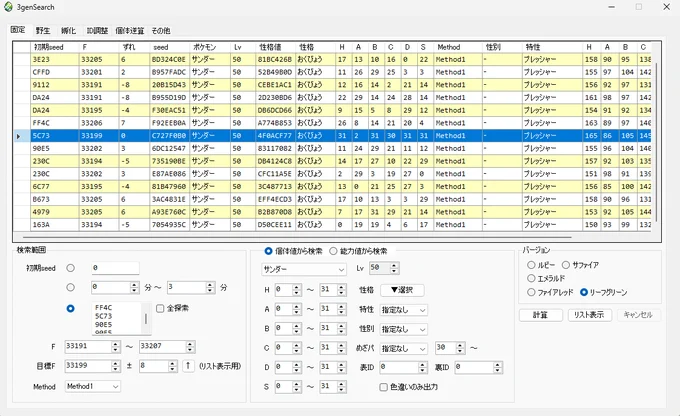Select the row with seed 163A
The width and height of the screenshot is (680, 416).
click(332, 225)
